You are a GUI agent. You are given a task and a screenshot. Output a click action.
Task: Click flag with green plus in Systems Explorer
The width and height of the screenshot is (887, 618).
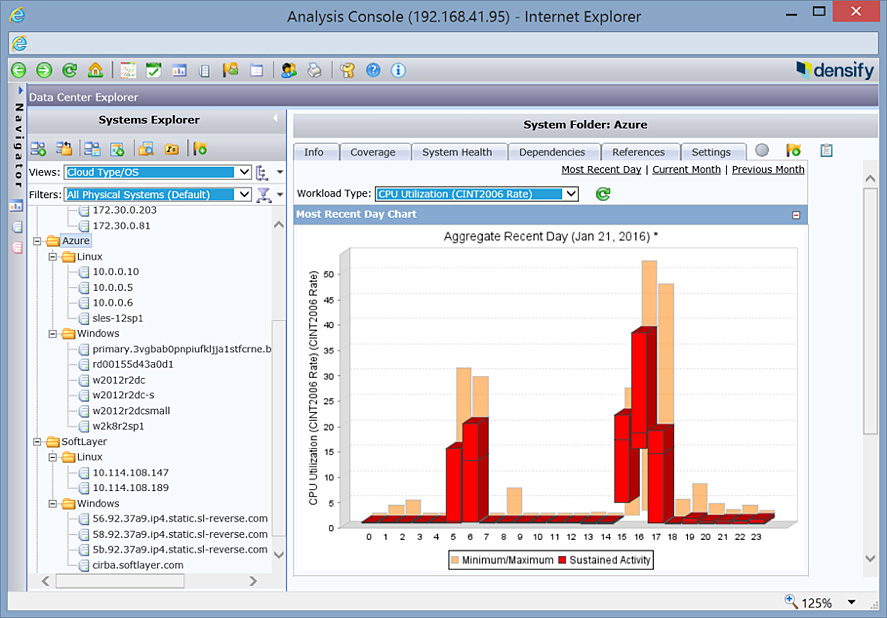(200, 149)
